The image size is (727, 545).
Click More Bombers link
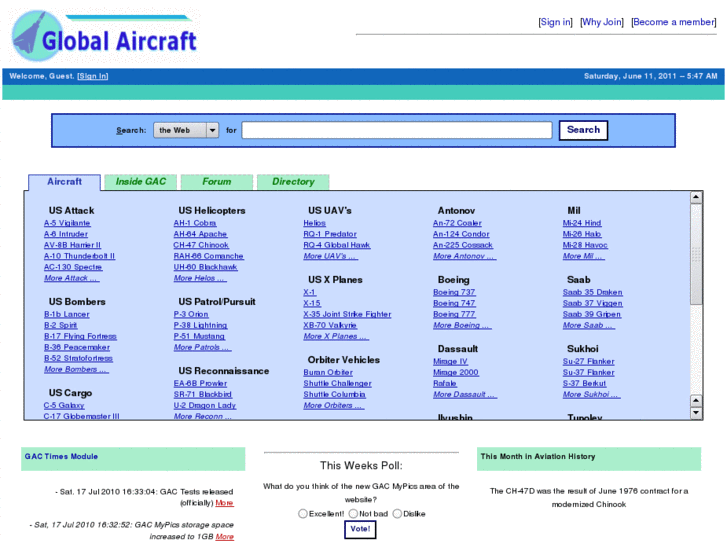coord(76,370)
